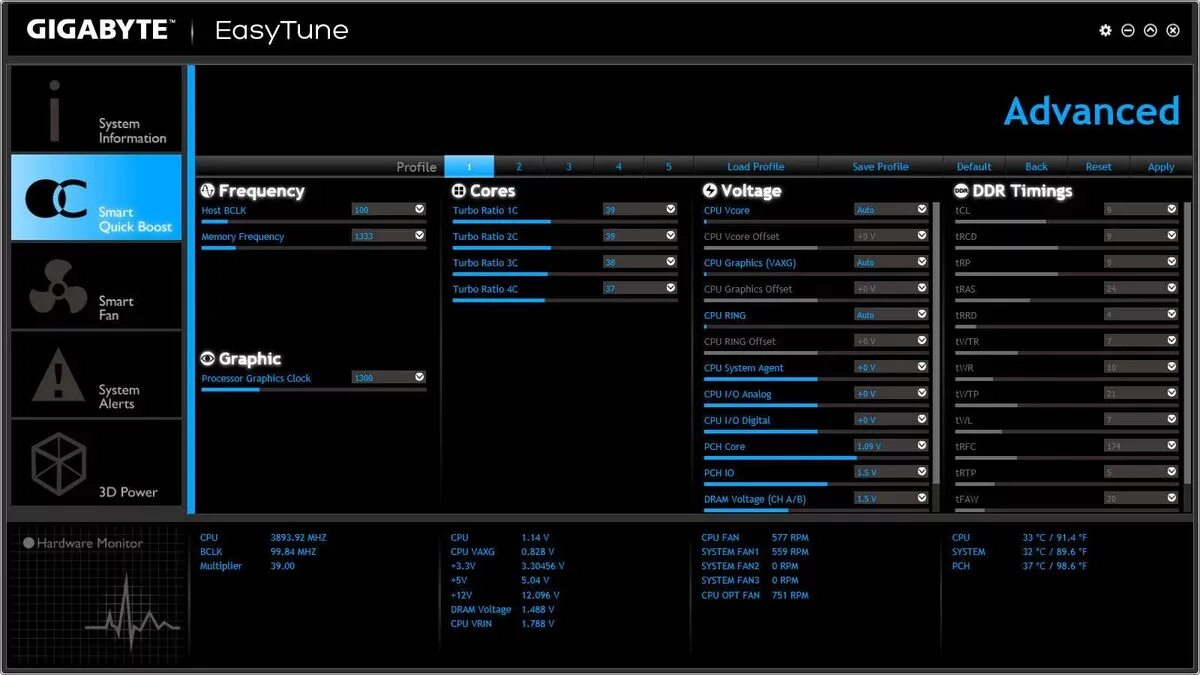Open the settings gear icon
The image size is (1200, 675).
coord(1105,31)
